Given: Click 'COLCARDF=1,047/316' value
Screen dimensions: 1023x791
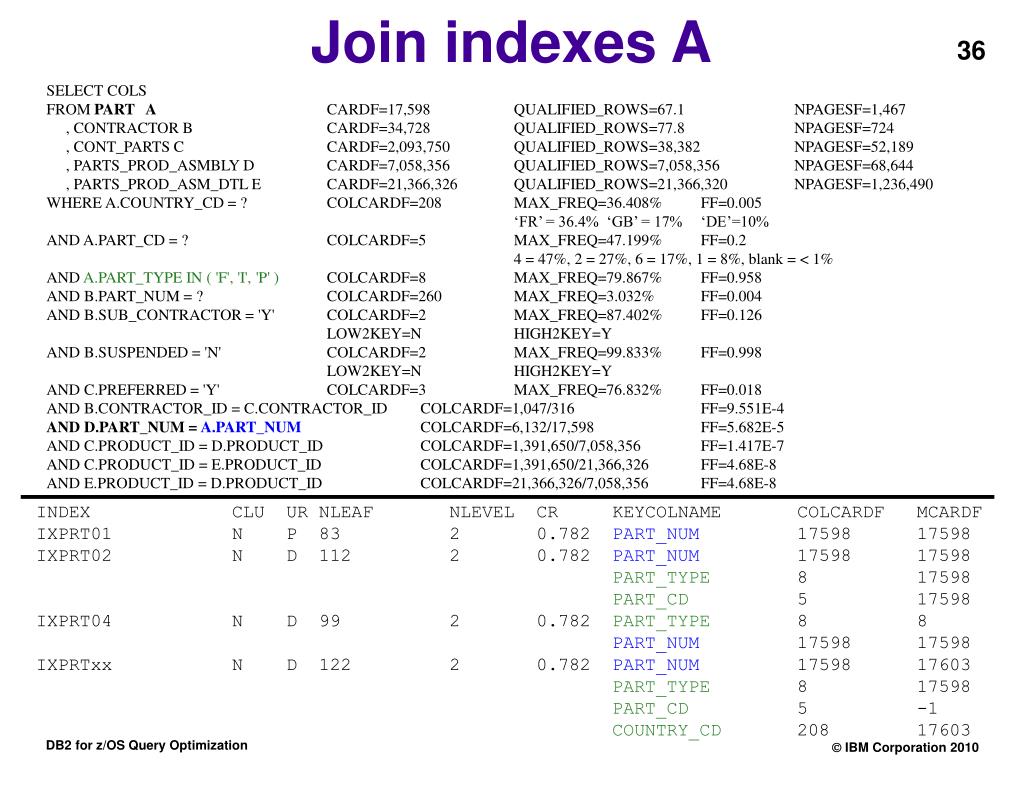Looking at the screenshot, I should (497, 409).
